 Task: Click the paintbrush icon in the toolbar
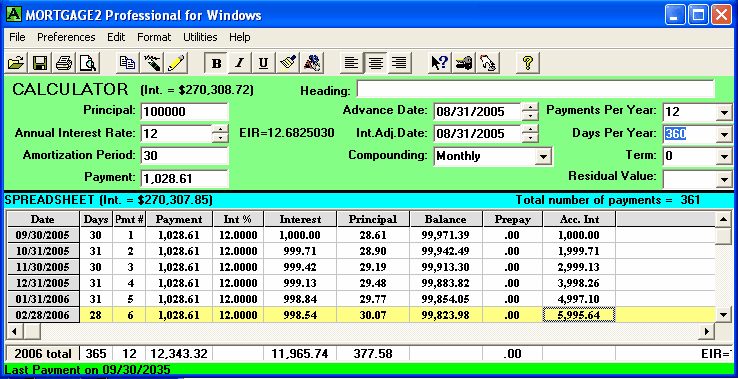(x=288, y=63)
